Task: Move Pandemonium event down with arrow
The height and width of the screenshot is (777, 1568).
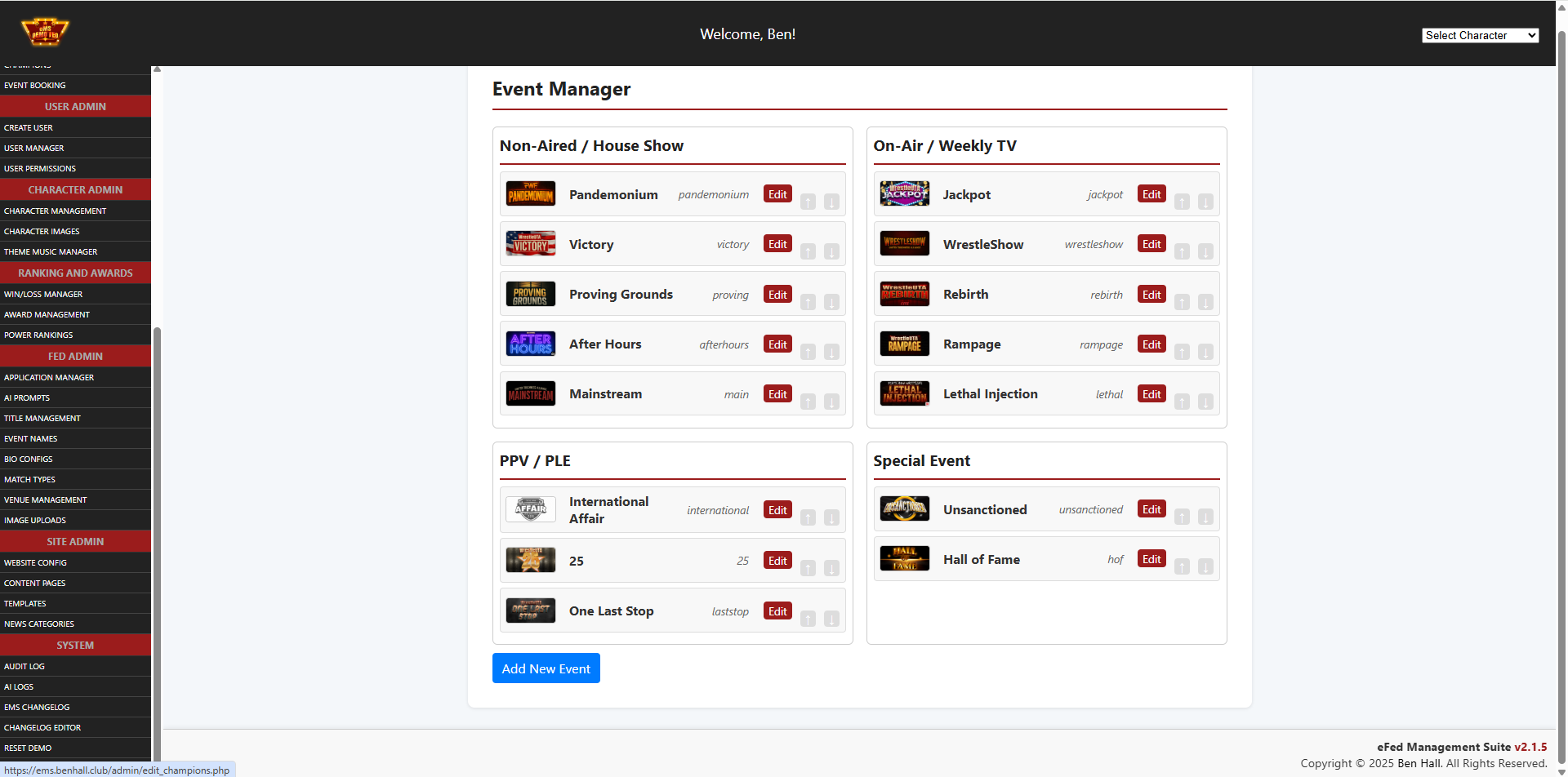Action: pyautogui.click(x=831, y=202)
